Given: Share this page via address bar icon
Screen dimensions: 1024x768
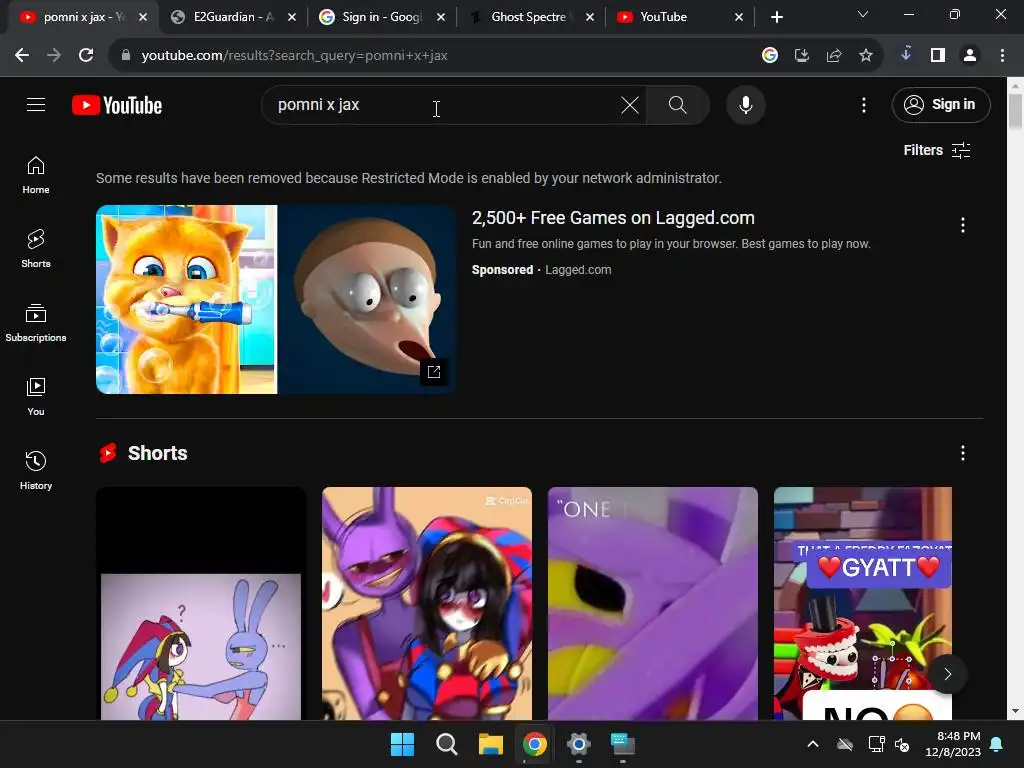Looking at the screenshot, I should point(834,56).
